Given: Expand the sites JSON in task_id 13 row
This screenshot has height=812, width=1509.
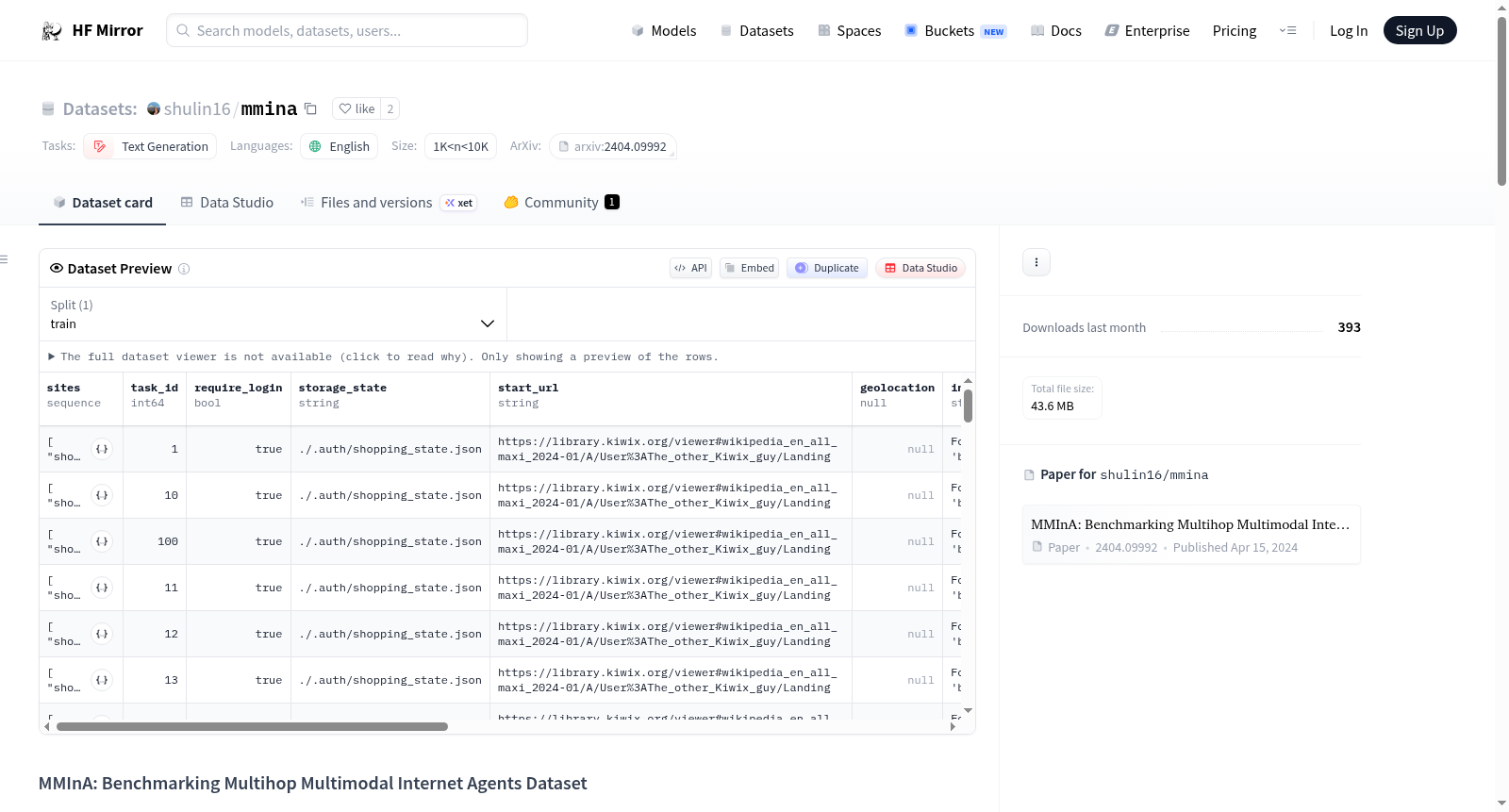Looking at the screenshot, I should click(102, 680).
